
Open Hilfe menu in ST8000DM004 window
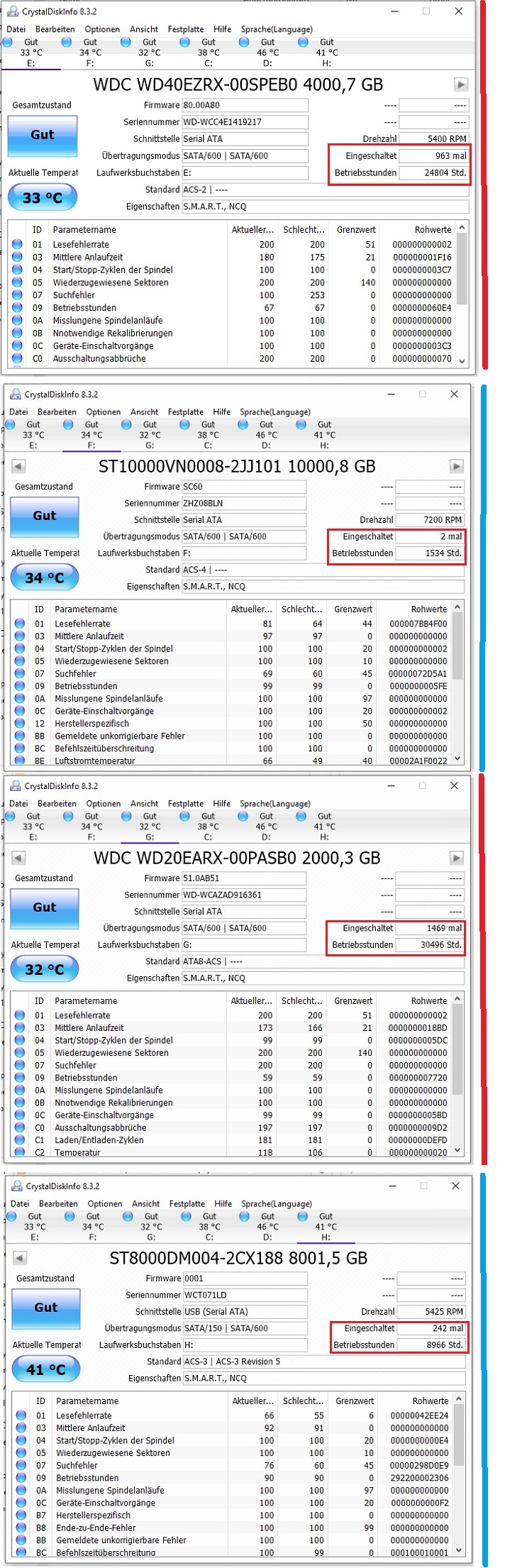(x=223, y=1203)
